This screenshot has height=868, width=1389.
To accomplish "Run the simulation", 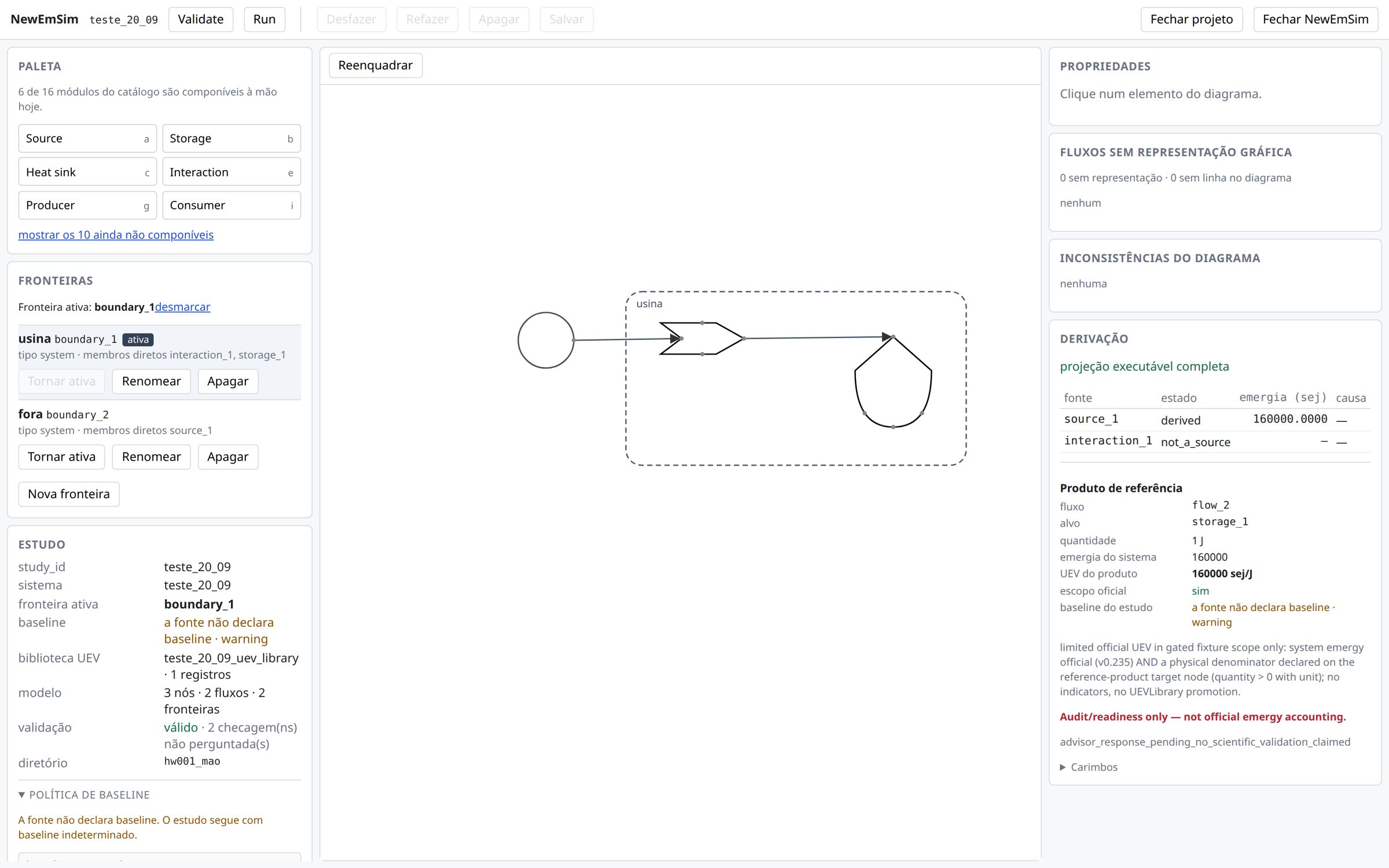I will click(x=264, y=19).
